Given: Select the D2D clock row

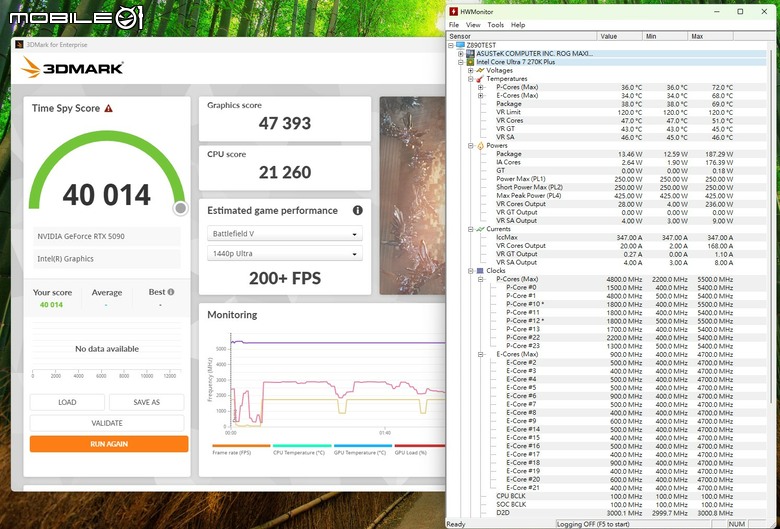Looking at the screenshot, I should tap(606, 513).
